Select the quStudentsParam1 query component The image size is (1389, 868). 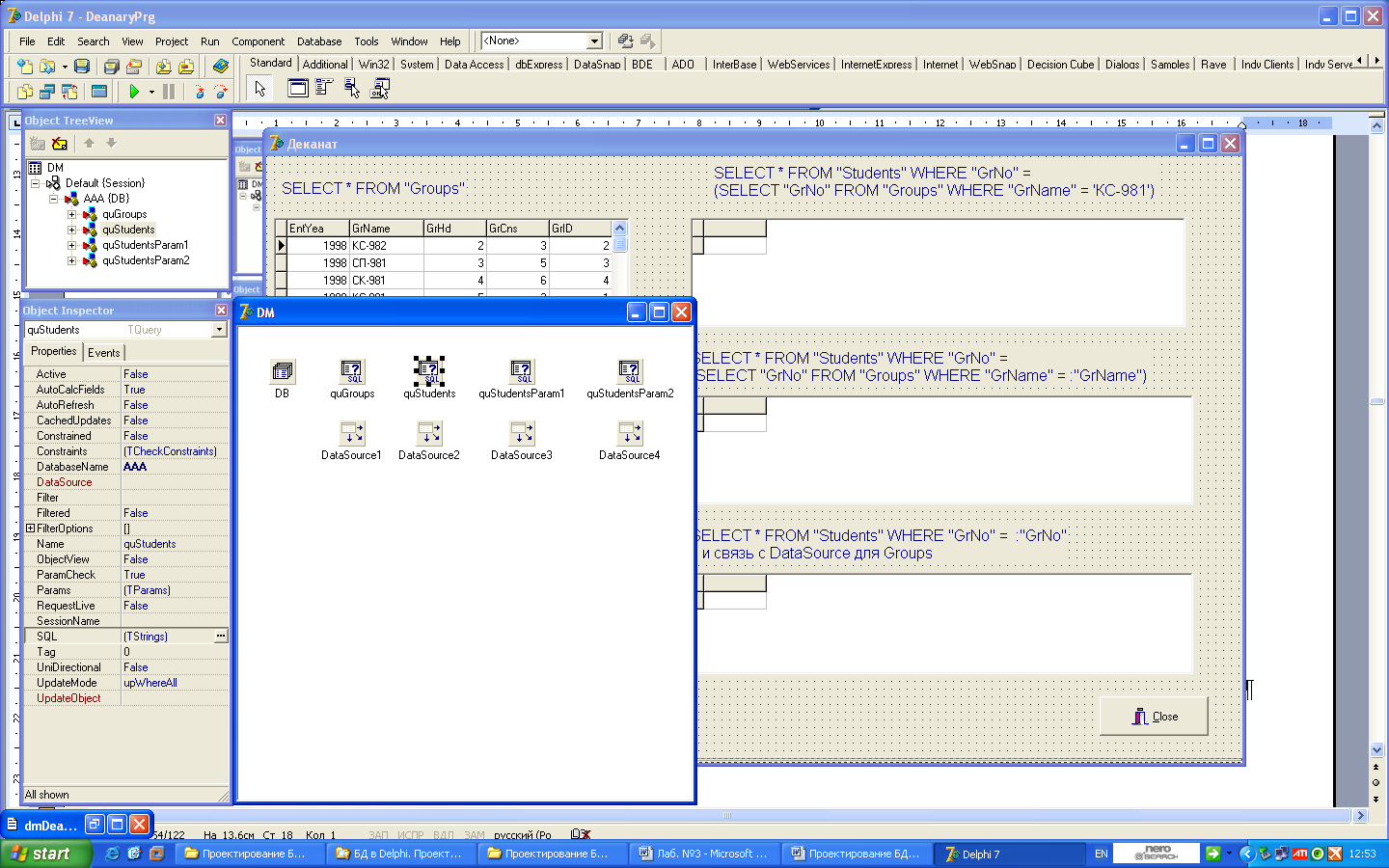click(x=522, y=371)
